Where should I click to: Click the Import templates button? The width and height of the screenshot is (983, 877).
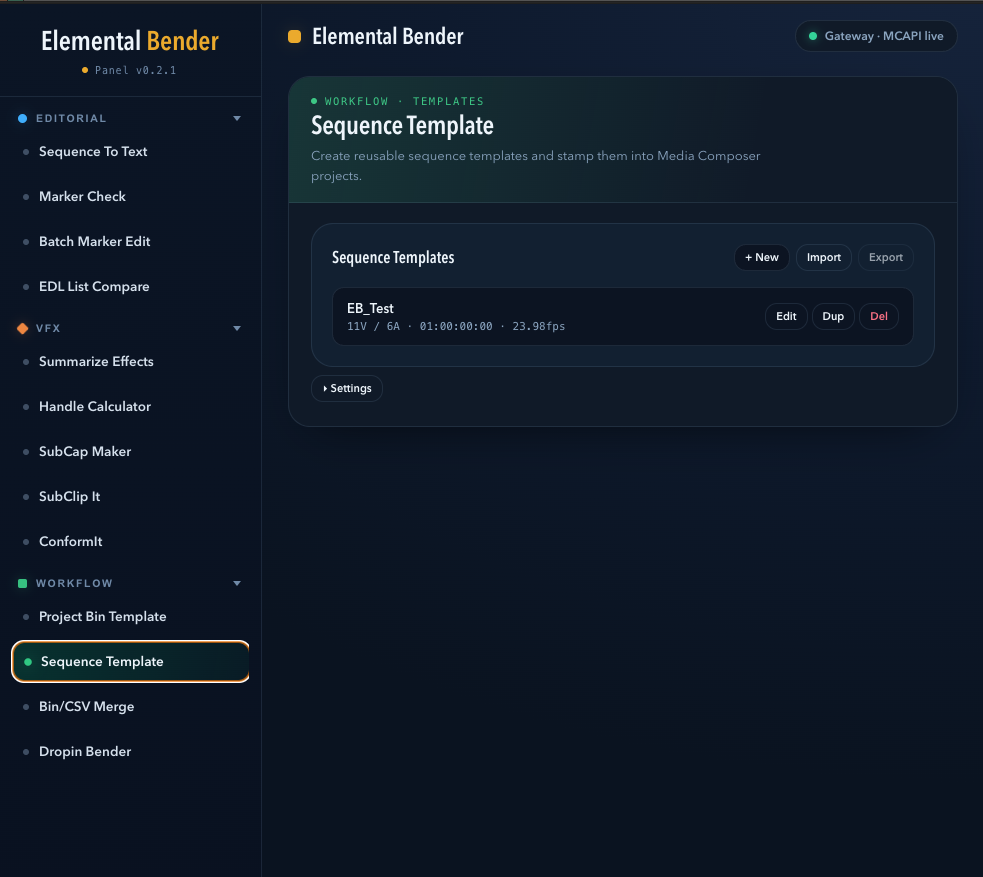[824, 258]
